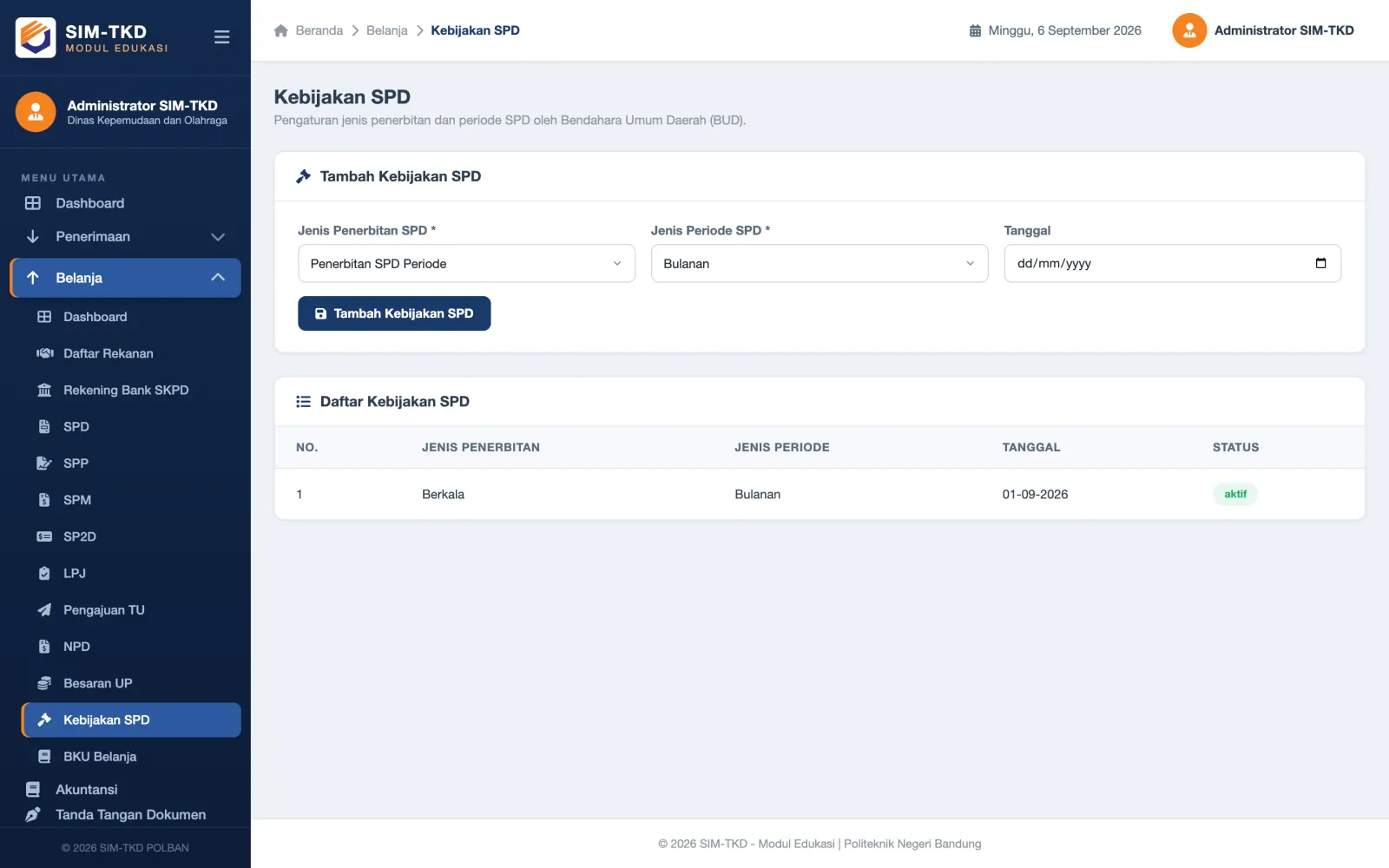Open the Jenis Periode SPD dropdown

tap(820, 263)
